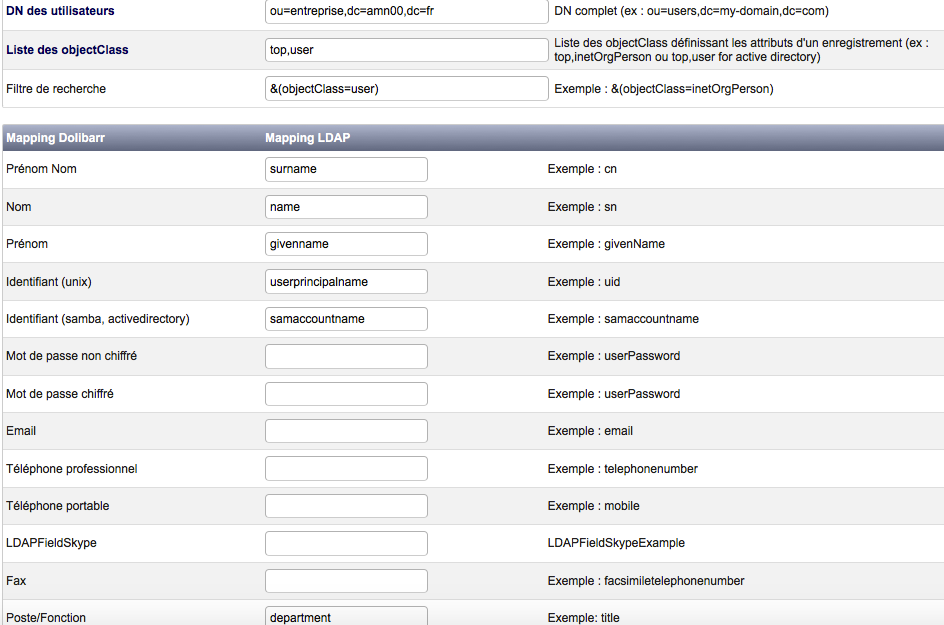Image resolution: width=944 pixels, height=625 pixels.
Task: Click the LDAPFieldSkype input field
Action: (x=346, y=543)
